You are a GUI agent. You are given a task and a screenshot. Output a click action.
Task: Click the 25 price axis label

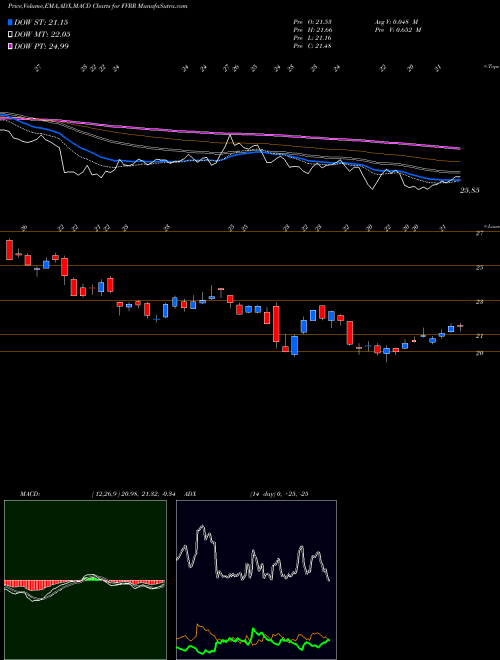(479, 267)
